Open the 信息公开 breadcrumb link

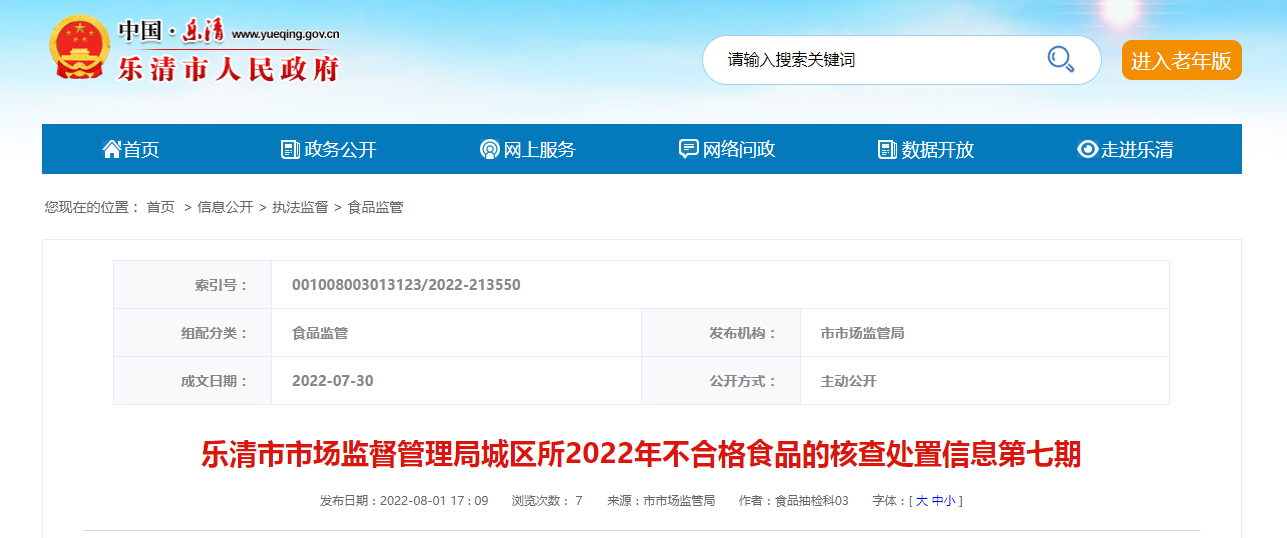(225, 207)
